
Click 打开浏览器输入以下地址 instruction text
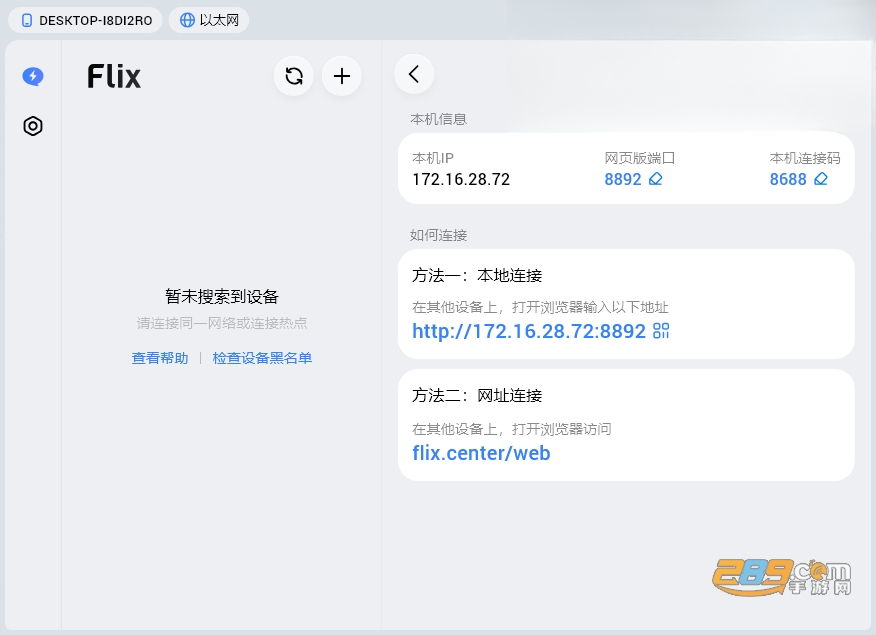(590, 307)
